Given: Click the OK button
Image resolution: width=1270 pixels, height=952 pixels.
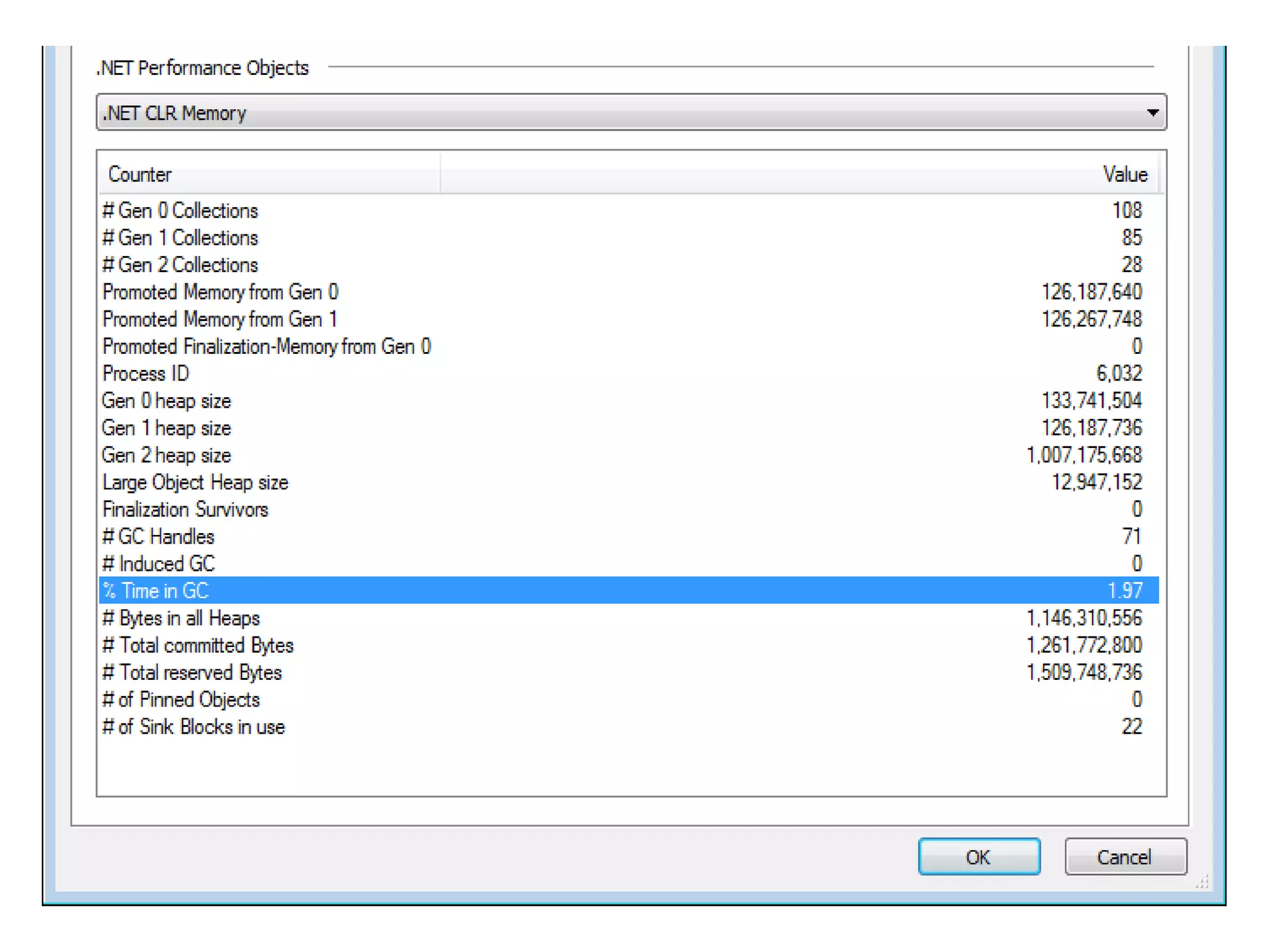Looking at the screenshot, I should coord(979,857).
